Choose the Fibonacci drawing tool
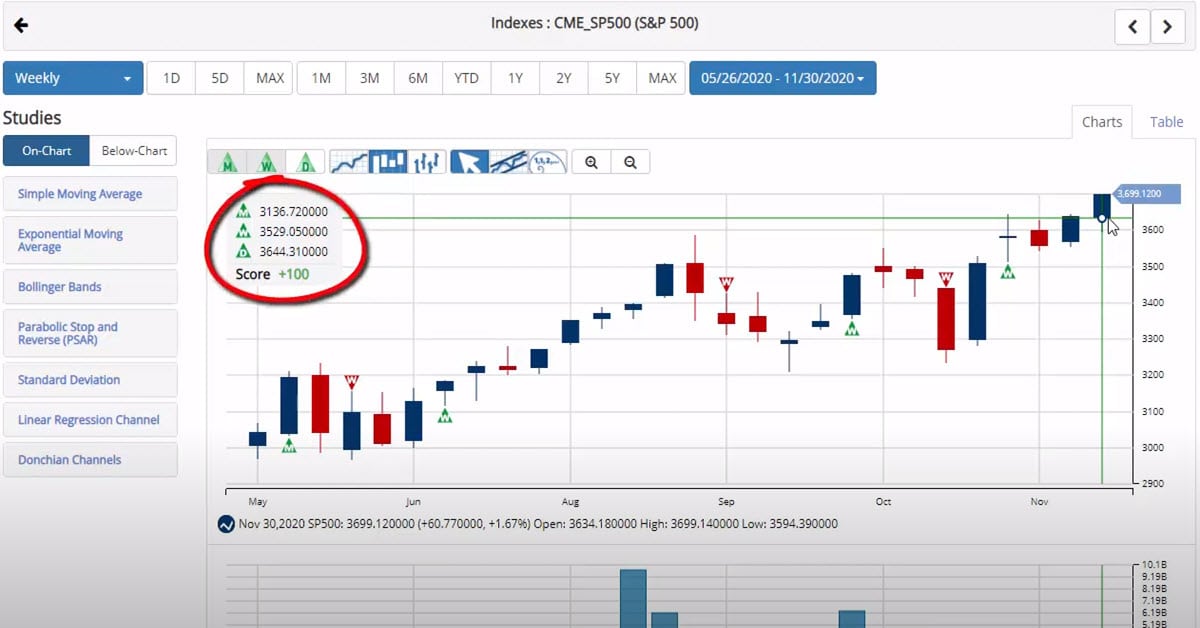This screenshot has height=628, width=1200. (x=547, y=162)
